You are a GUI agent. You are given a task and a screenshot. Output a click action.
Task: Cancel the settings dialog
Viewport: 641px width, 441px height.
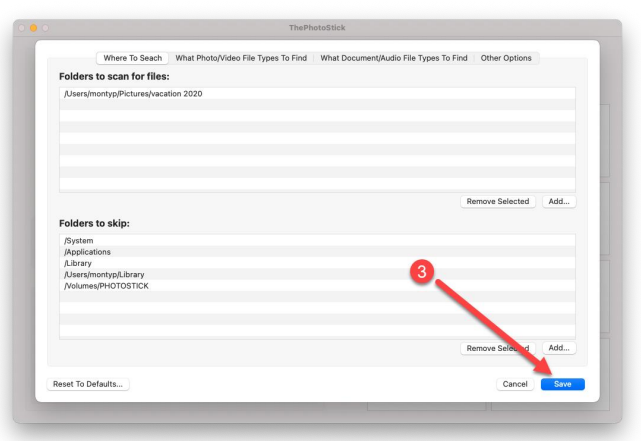pyautogui.click(x=515, y=384)
